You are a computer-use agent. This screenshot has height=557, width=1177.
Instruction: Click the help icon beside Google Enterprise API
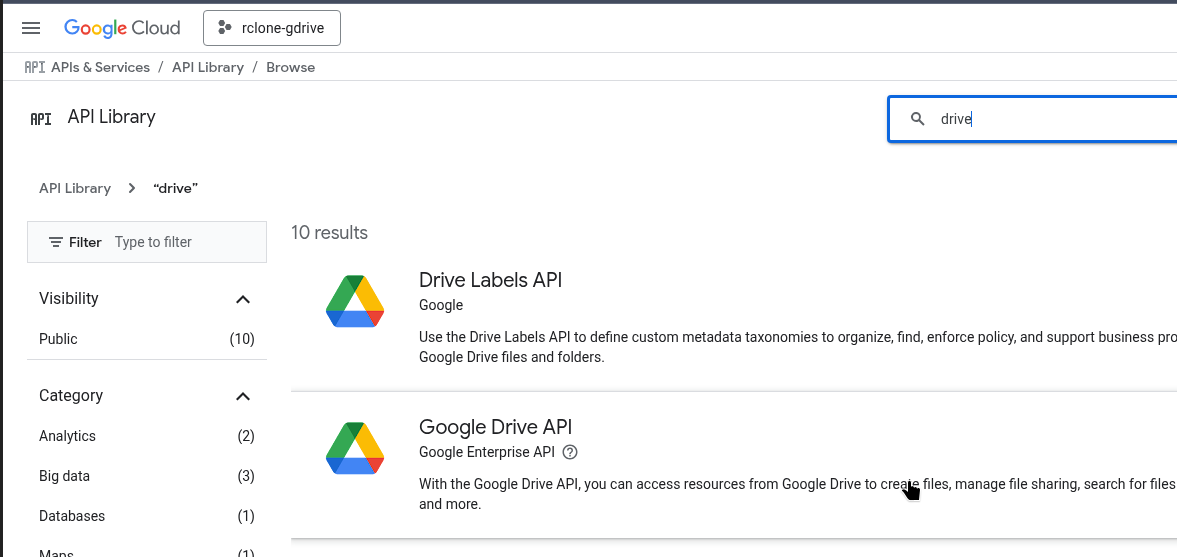tap(570, 452)
